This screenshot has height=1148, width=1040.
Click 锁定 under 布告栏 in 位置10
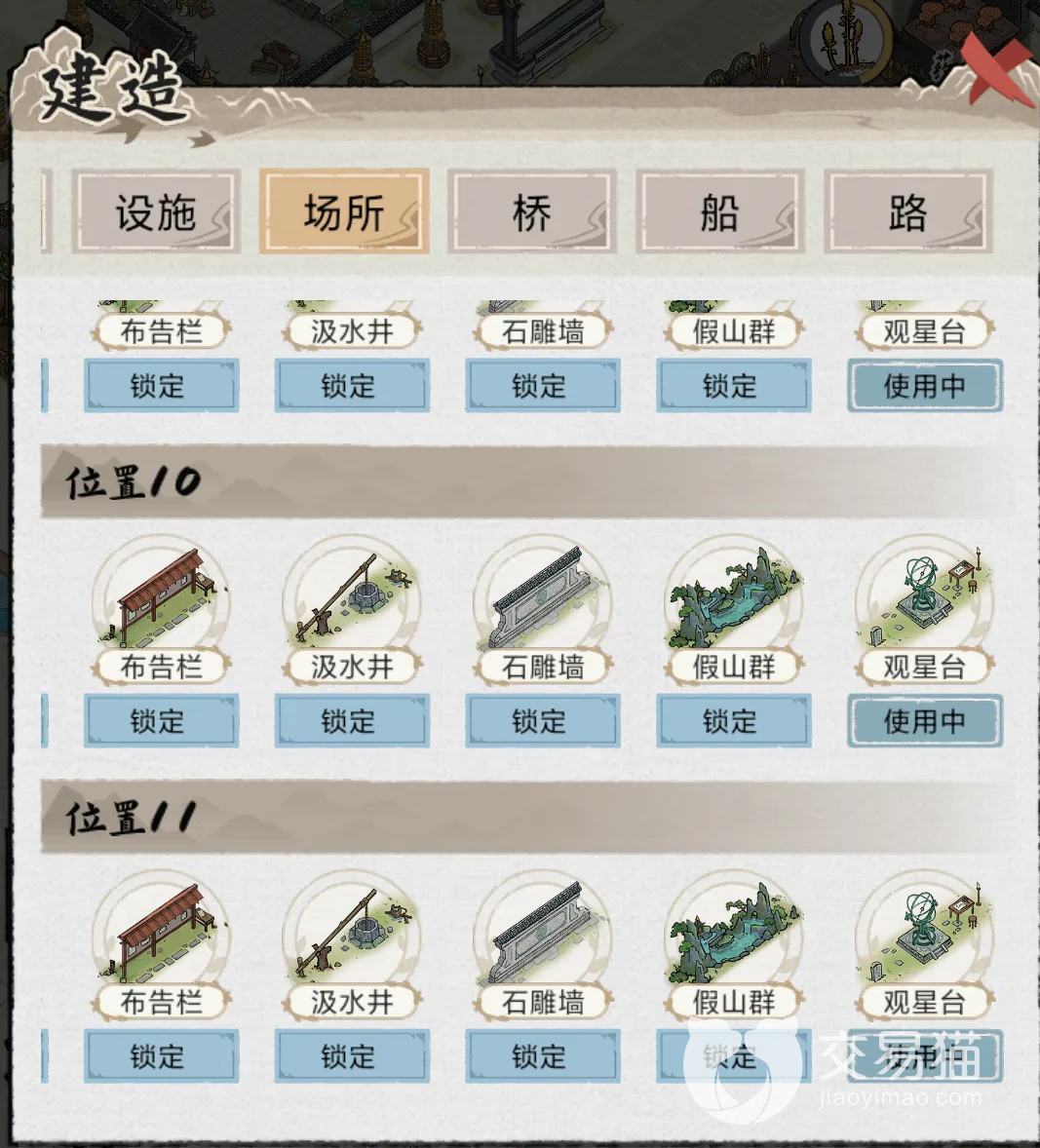click(161, 721)
